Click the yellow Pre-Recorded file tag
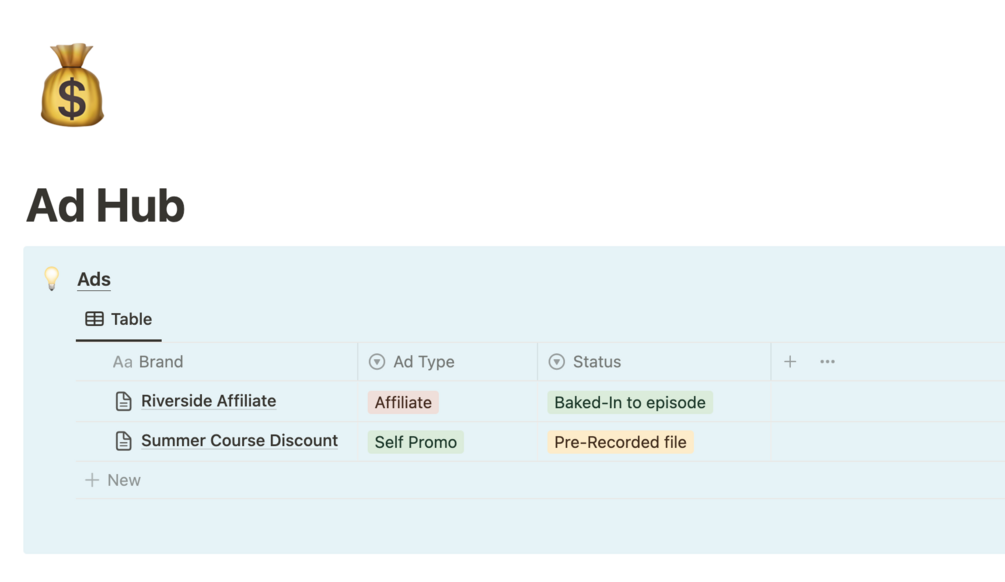This screenshot has width=1005, height=582. pyautogui.click(x=620, y=442)
